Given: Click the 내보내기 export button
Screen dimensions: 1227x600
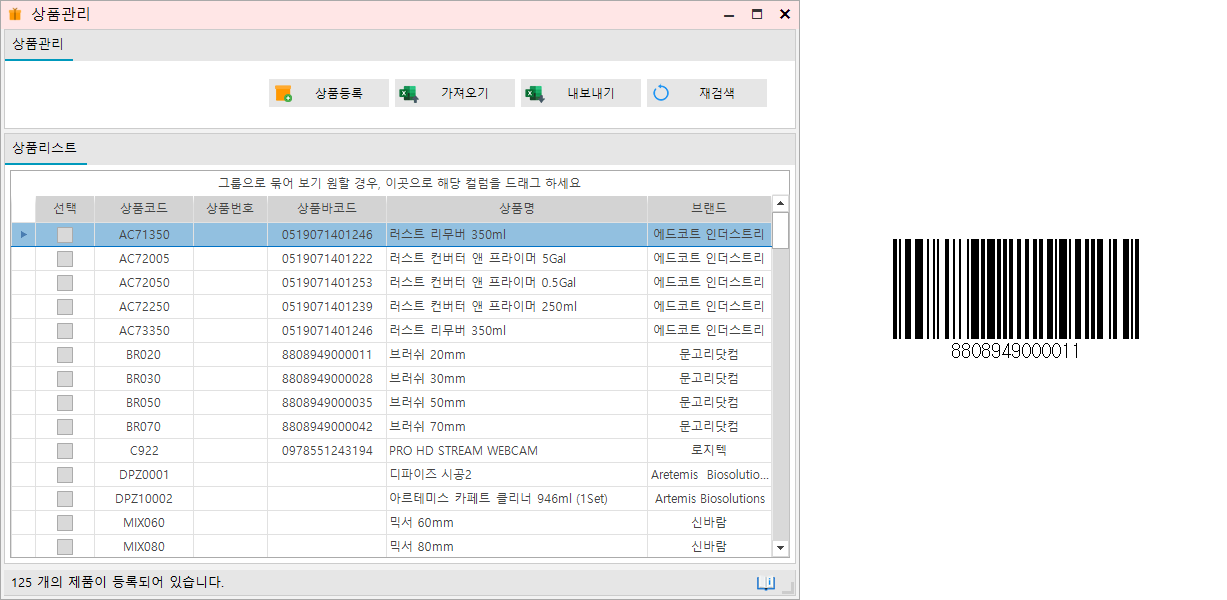Looking at the screenshot, I should point(580,93).
